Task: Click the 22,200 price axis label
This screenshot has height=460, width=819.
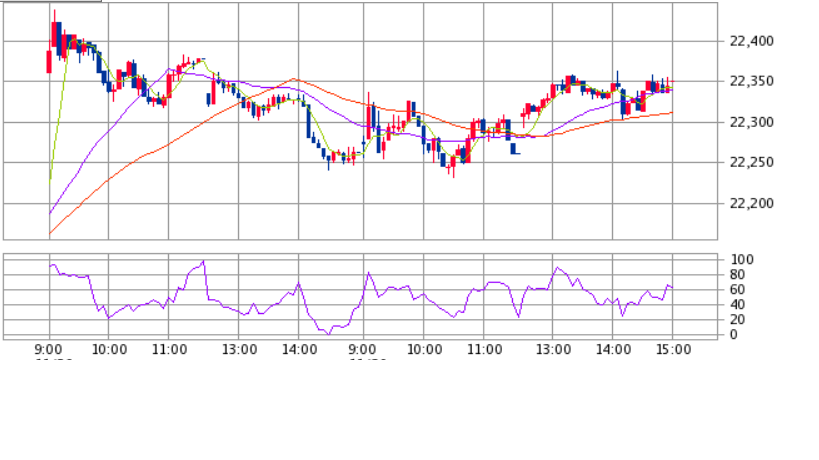Action: pos(752,203)
